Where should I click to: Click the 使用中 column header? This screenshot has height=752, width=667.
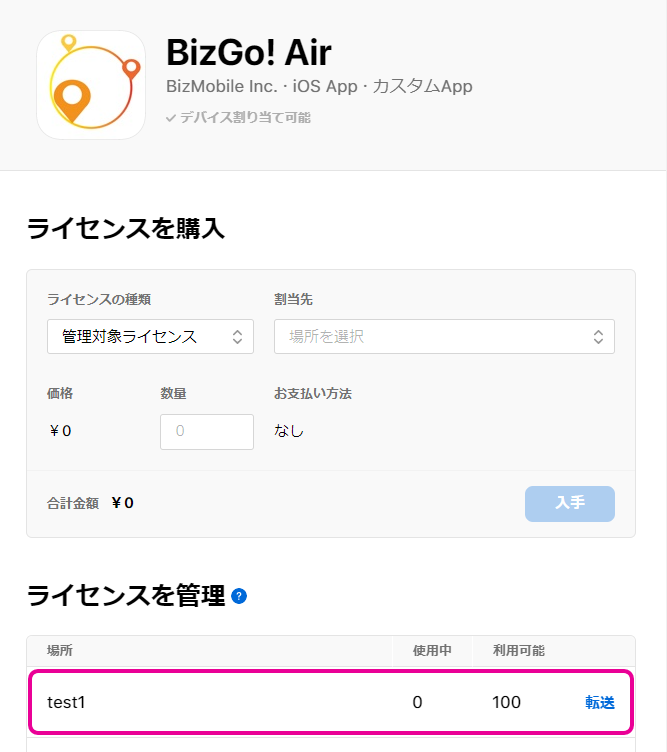[432, 651]
